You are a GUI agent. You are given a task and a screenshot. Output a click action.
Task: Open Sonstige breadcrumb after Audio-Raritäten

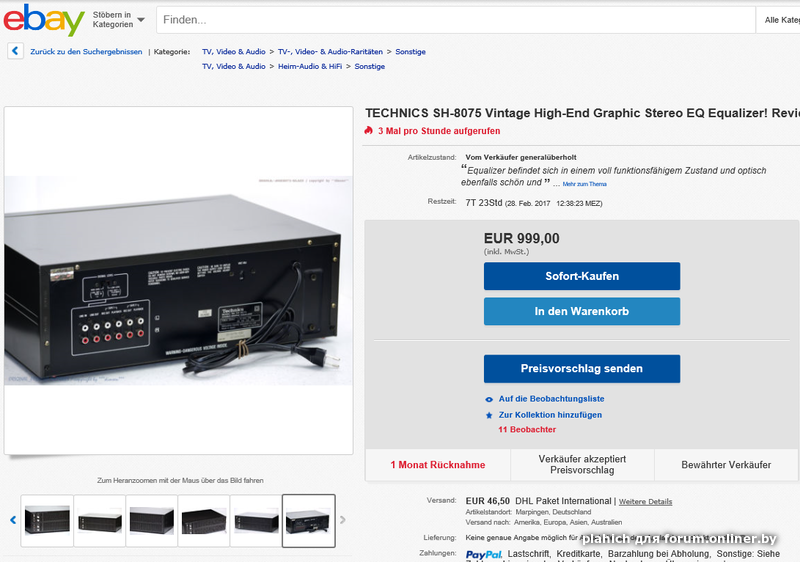(410, 52)
